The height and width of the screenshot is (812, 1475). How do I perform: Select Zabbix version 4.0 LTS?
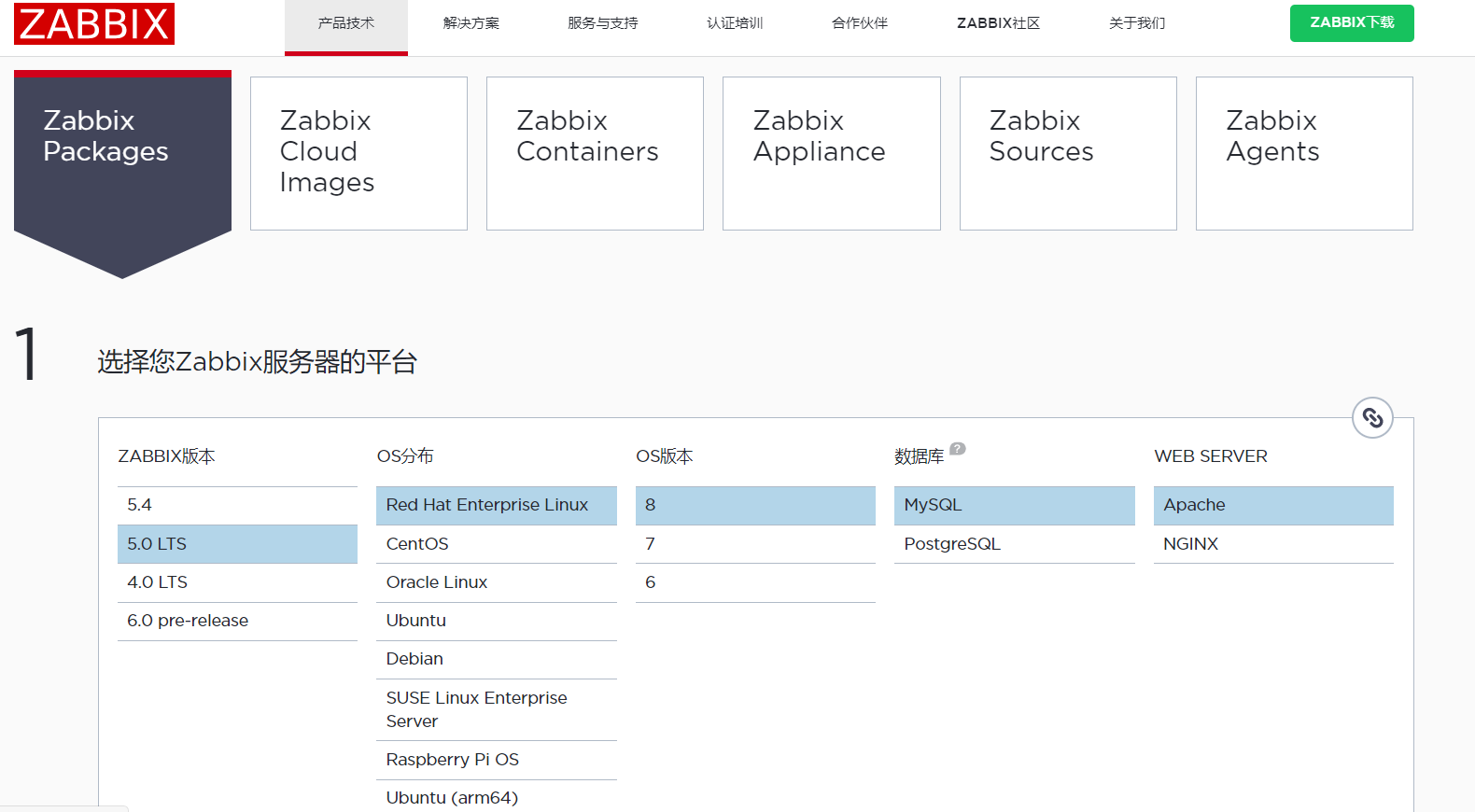point(237,582)
